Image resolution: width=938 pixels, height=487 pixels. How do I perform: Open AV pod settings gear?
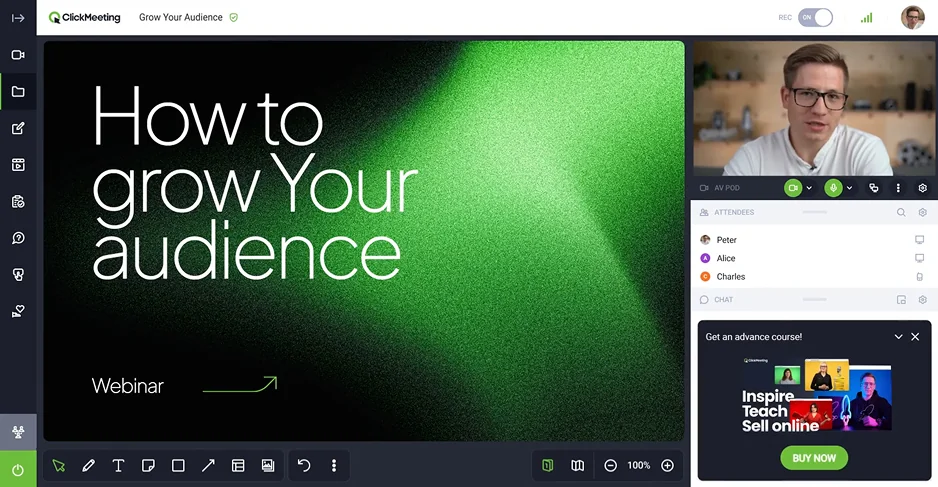tap(922, 188)
